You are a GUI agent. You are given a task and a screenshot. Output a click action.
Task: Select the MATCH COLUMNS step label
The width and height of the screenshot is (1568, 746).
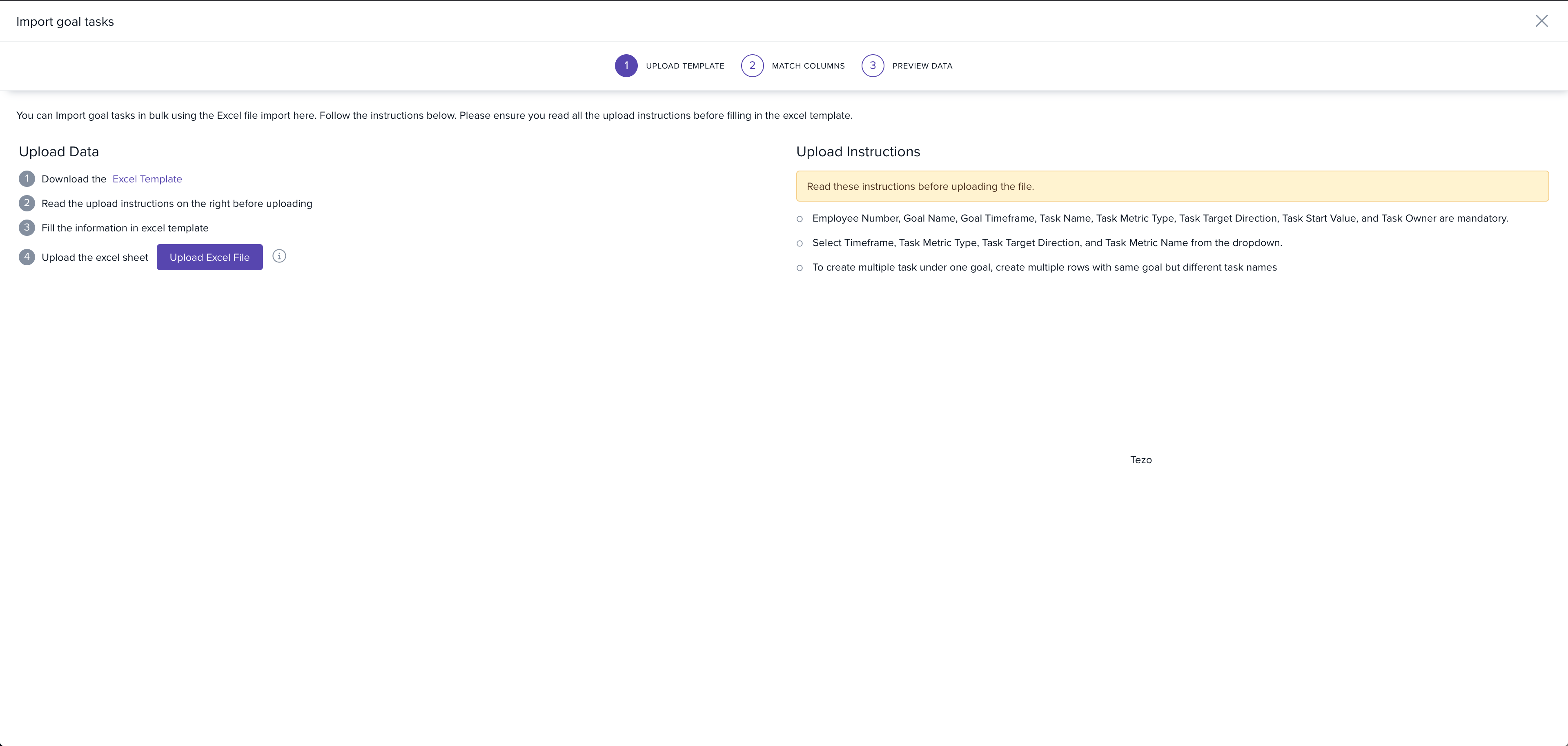click(808, 66)
